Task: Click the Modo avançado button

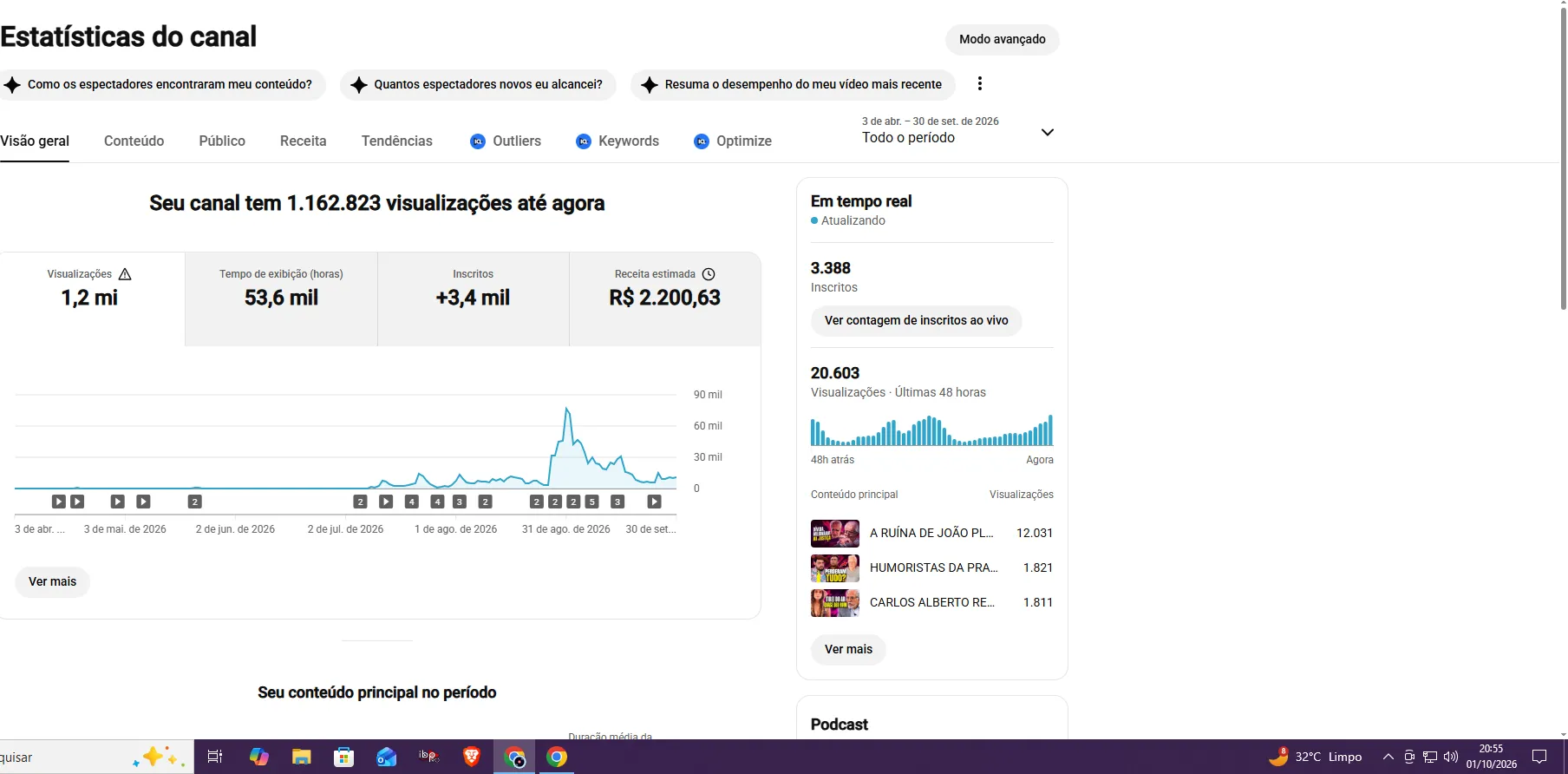Action: coord(1003,39)
